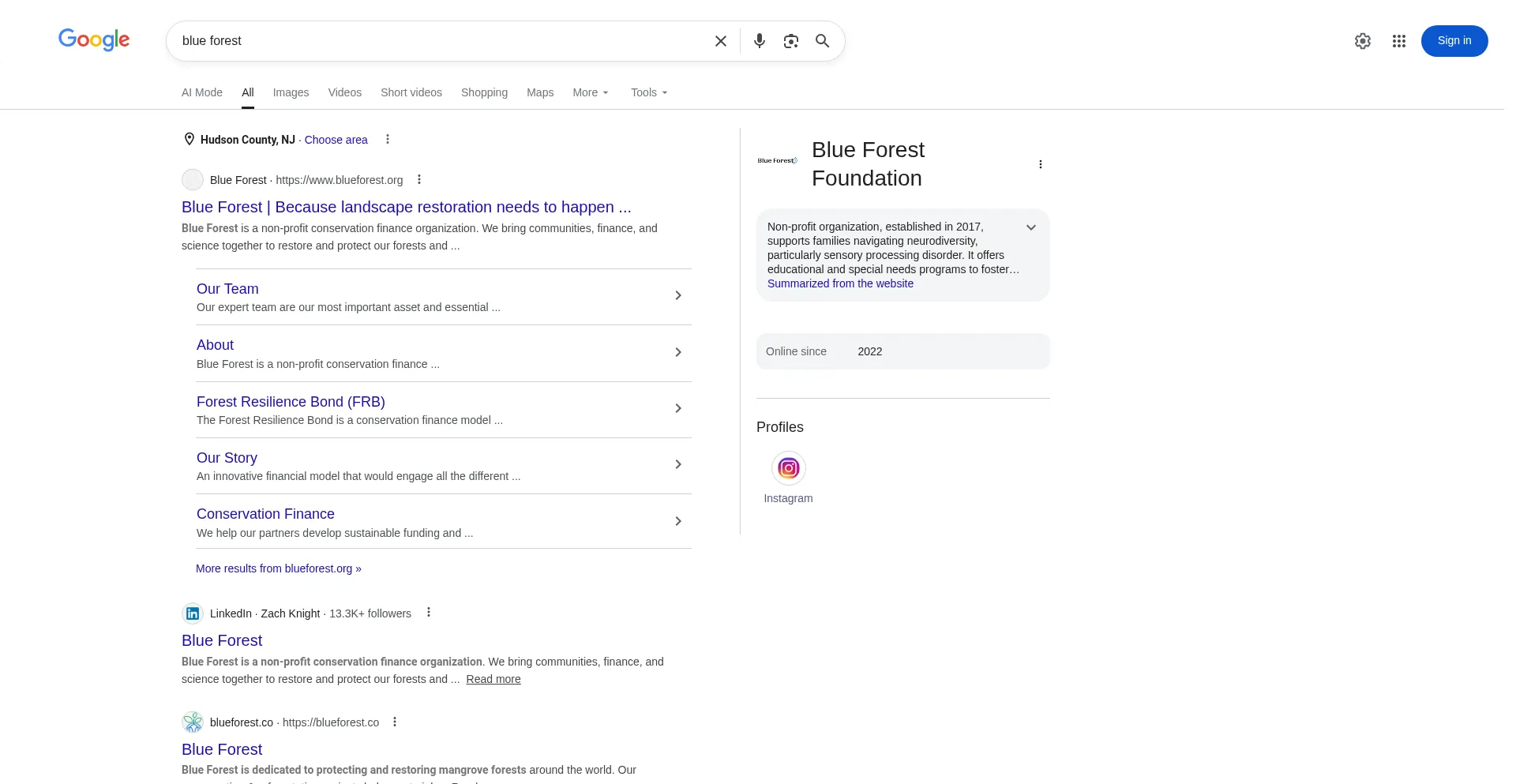Open the Instagram profile icon
The image size is (1516, 784).
click(x=788, y=468)
